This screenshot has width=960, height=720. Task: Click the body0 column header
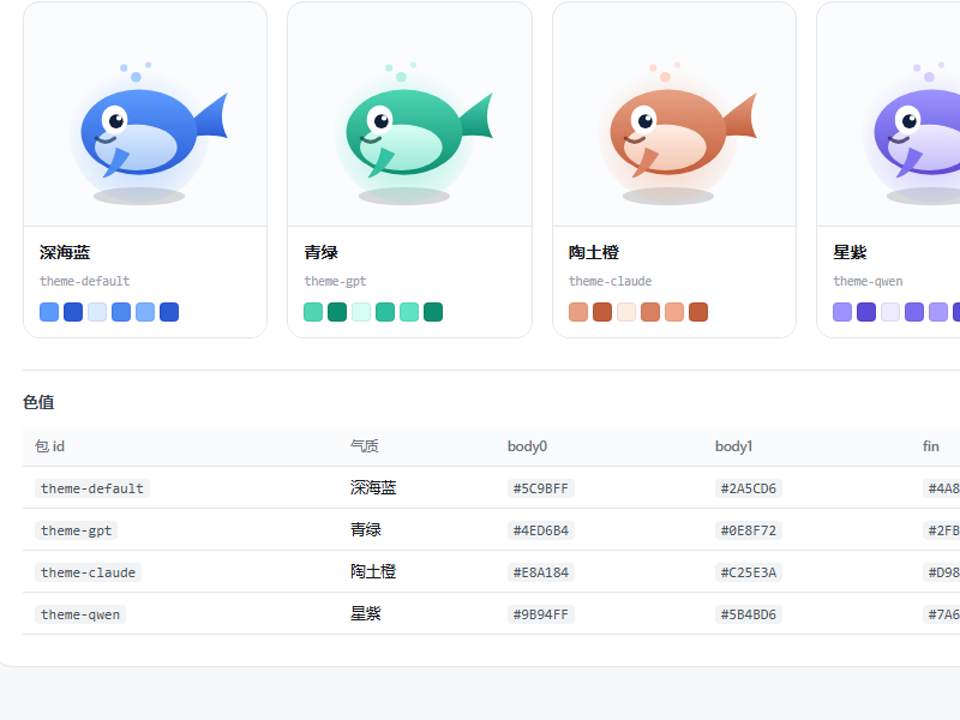527,446
